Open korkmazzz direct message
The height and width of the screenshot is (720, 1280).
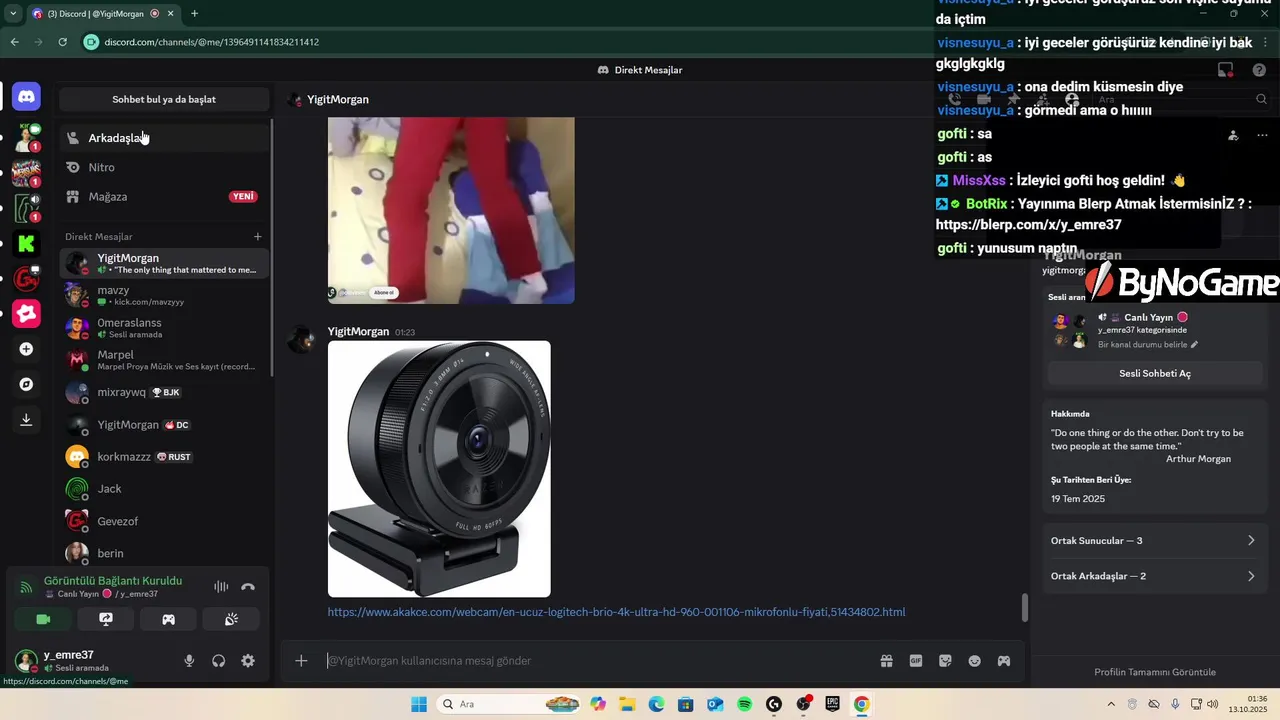[x=163, y=457]
